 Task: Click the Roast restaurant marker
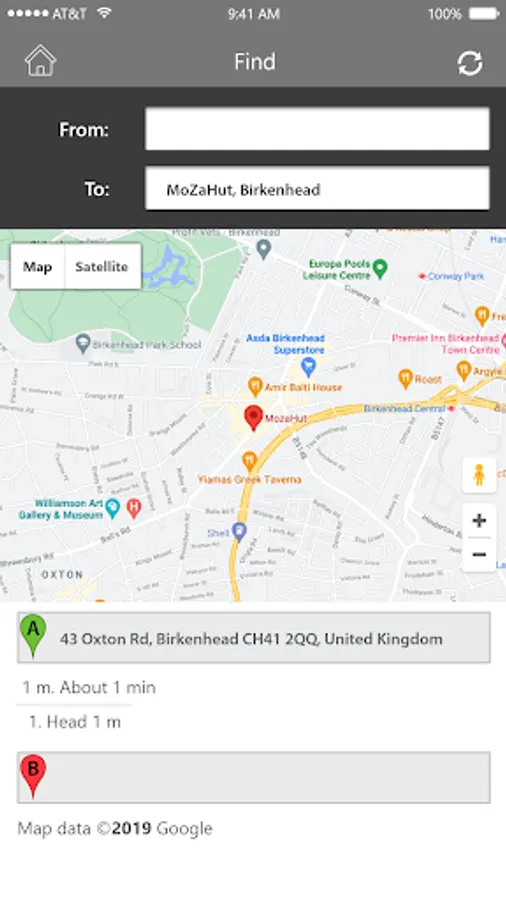[x=406, y=379]
